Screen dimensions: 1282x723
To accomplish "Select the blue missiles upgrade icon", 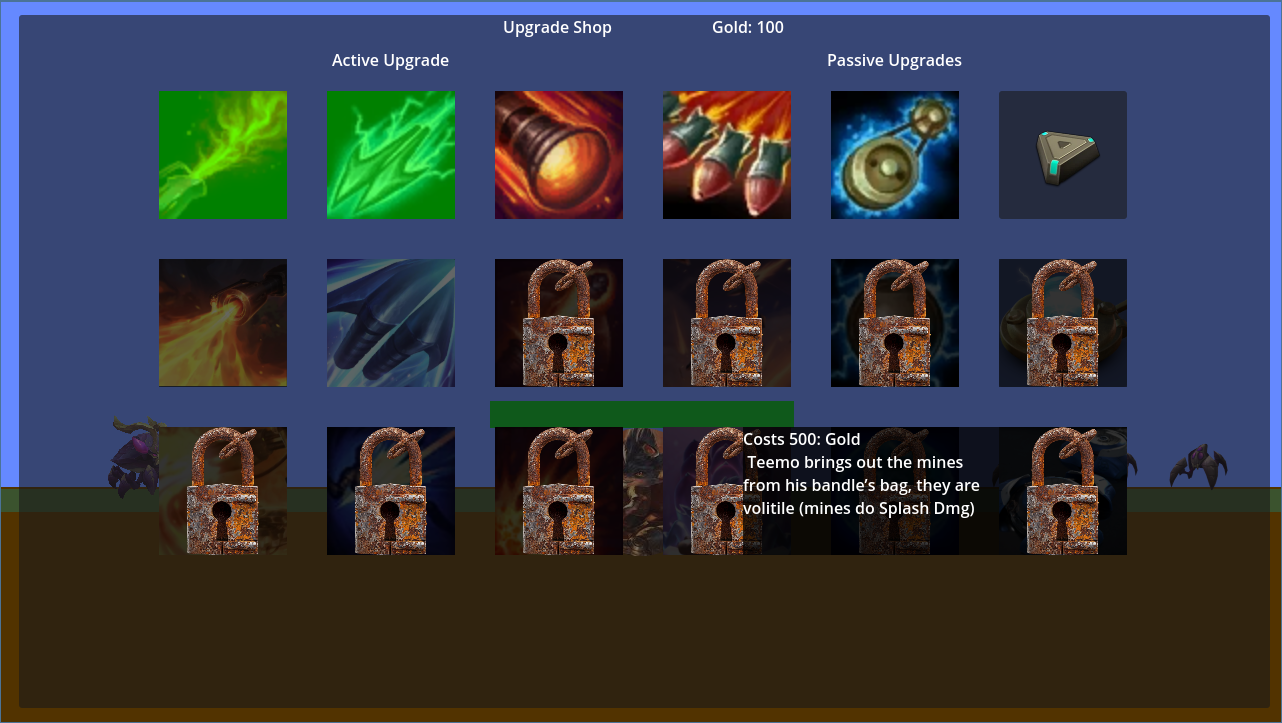I will (x=391, y=323).
